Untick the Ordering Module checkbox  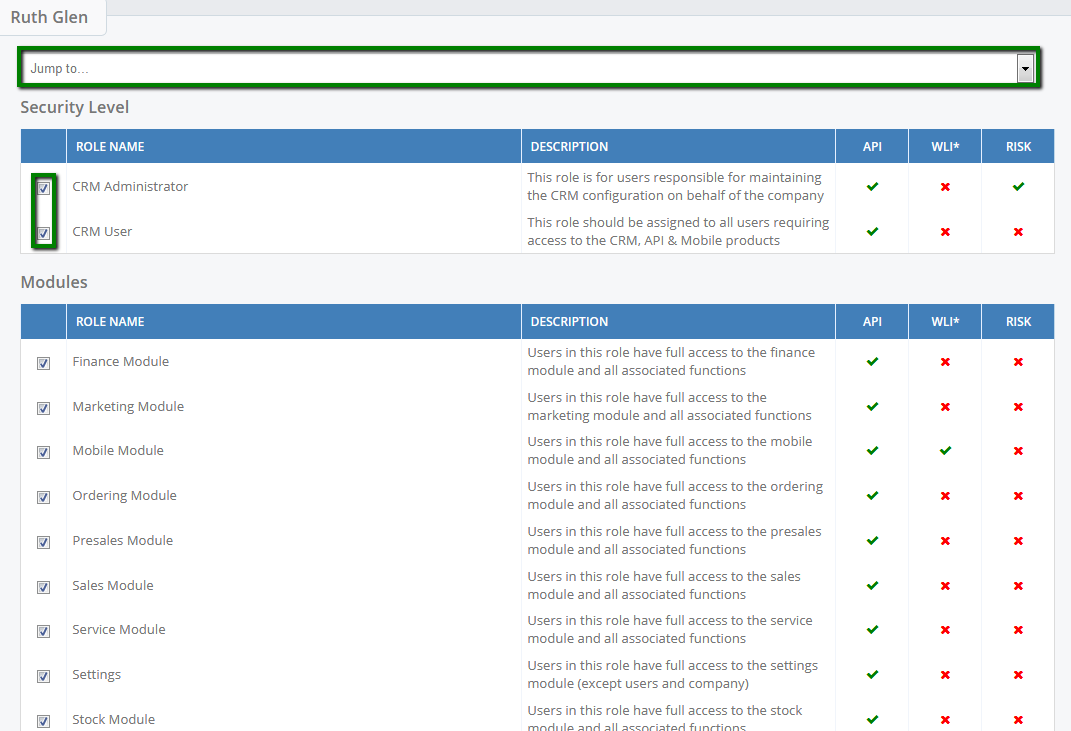(x=44, y=497)
